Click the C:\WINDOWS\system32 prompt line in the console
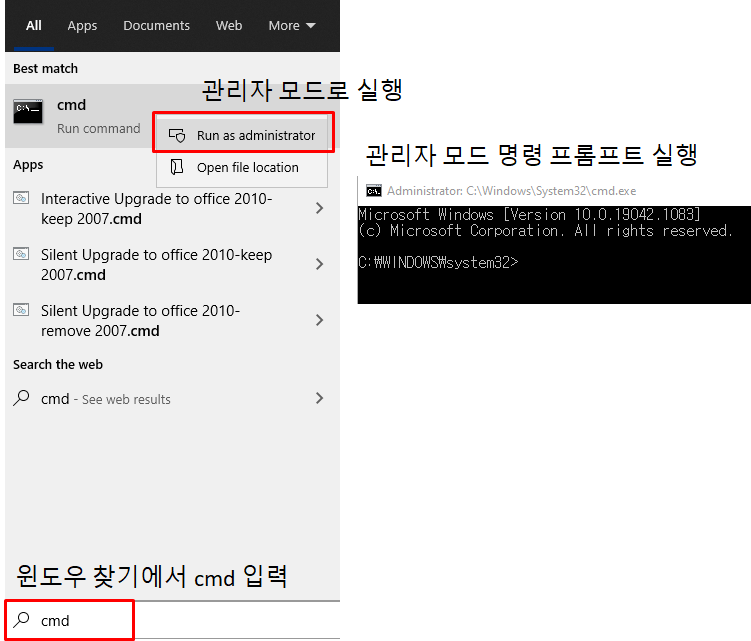751x641 pixels. coord(438,263)
